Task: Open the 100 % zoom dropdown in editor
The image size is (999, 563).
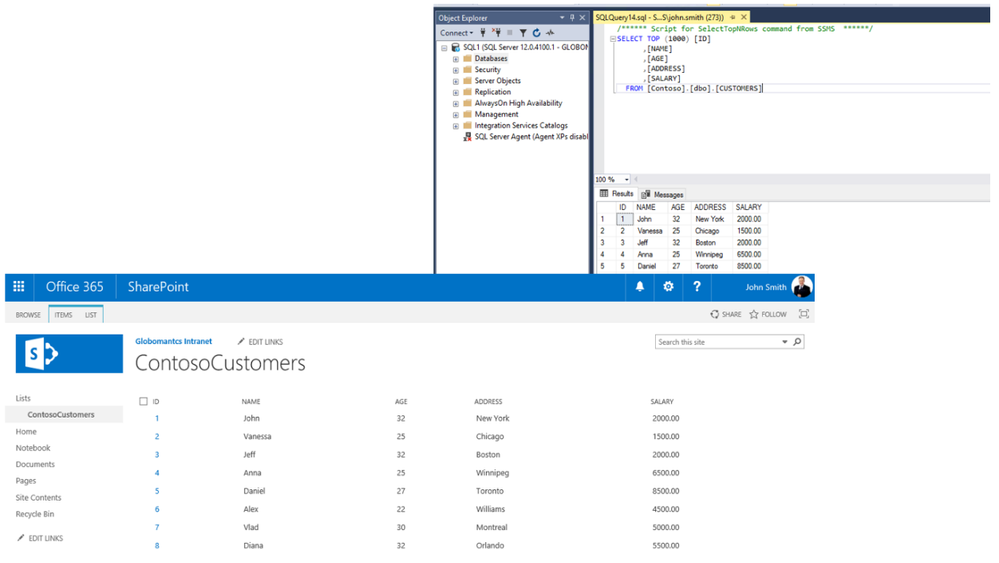Action: click(x=627, y=180)
